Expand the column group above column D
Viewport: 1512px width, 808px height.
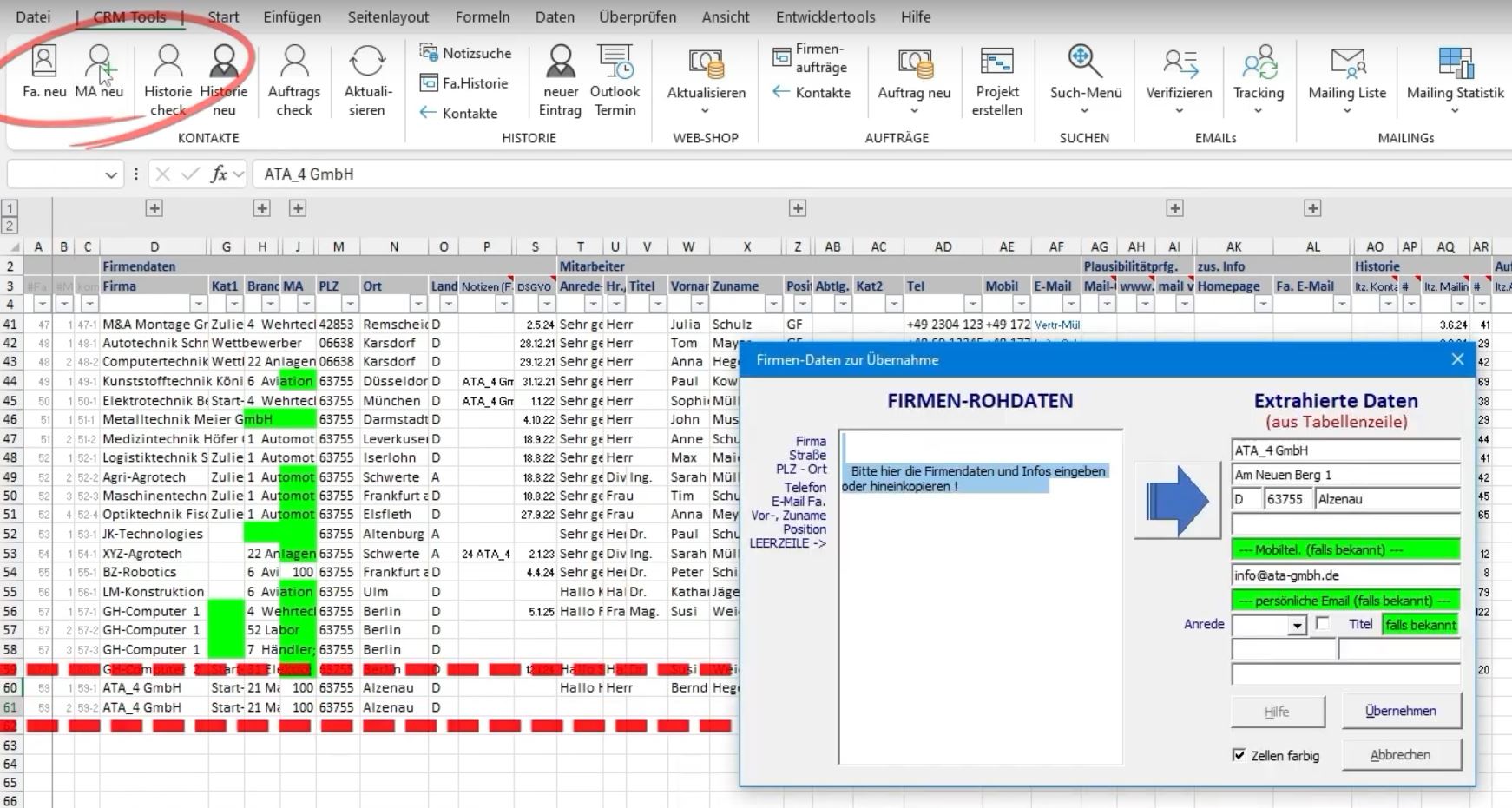coord(154,208)
